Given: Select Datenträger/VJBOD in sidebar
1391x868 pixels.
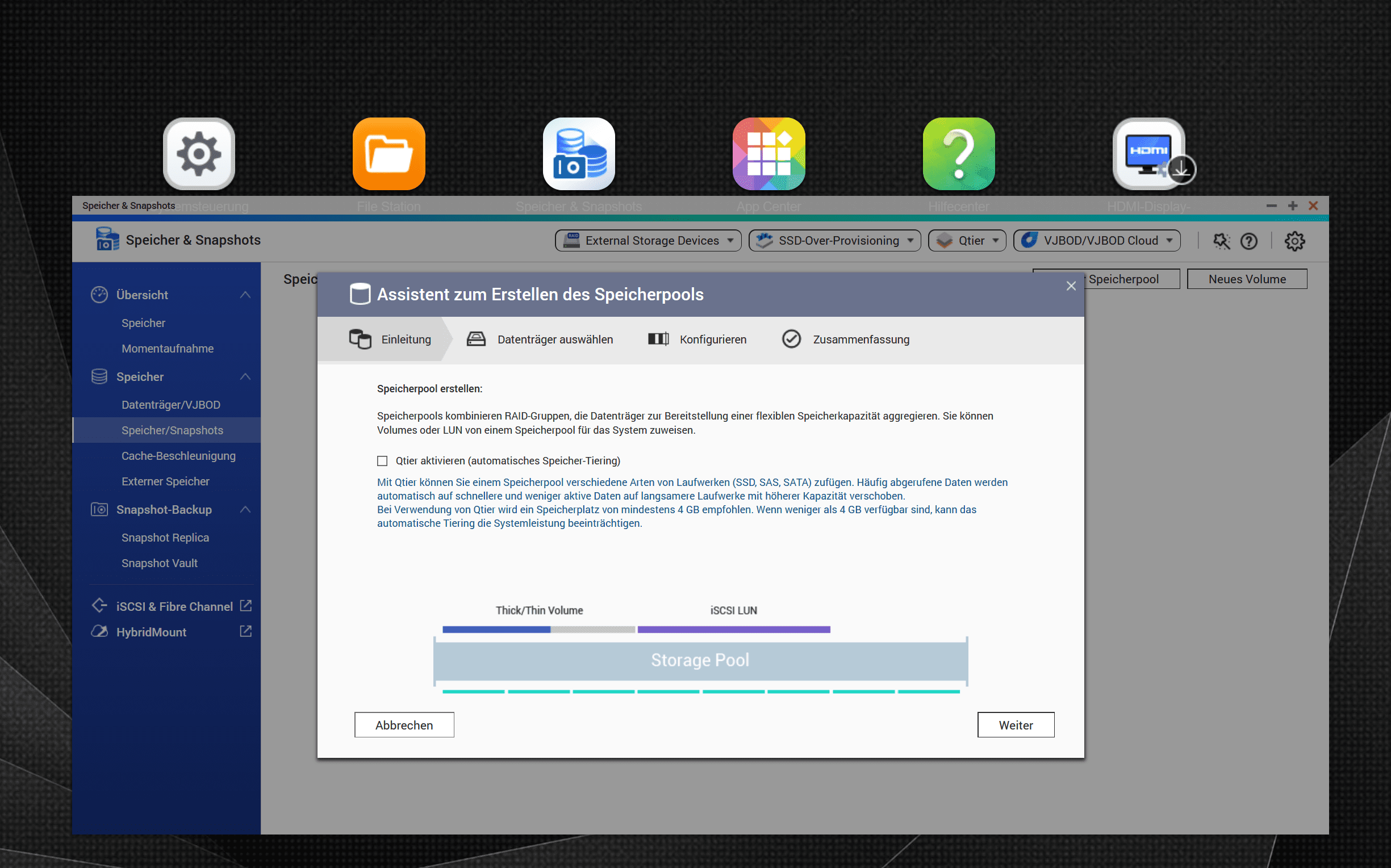Looking at the screenshot, I should click(171, 405).
